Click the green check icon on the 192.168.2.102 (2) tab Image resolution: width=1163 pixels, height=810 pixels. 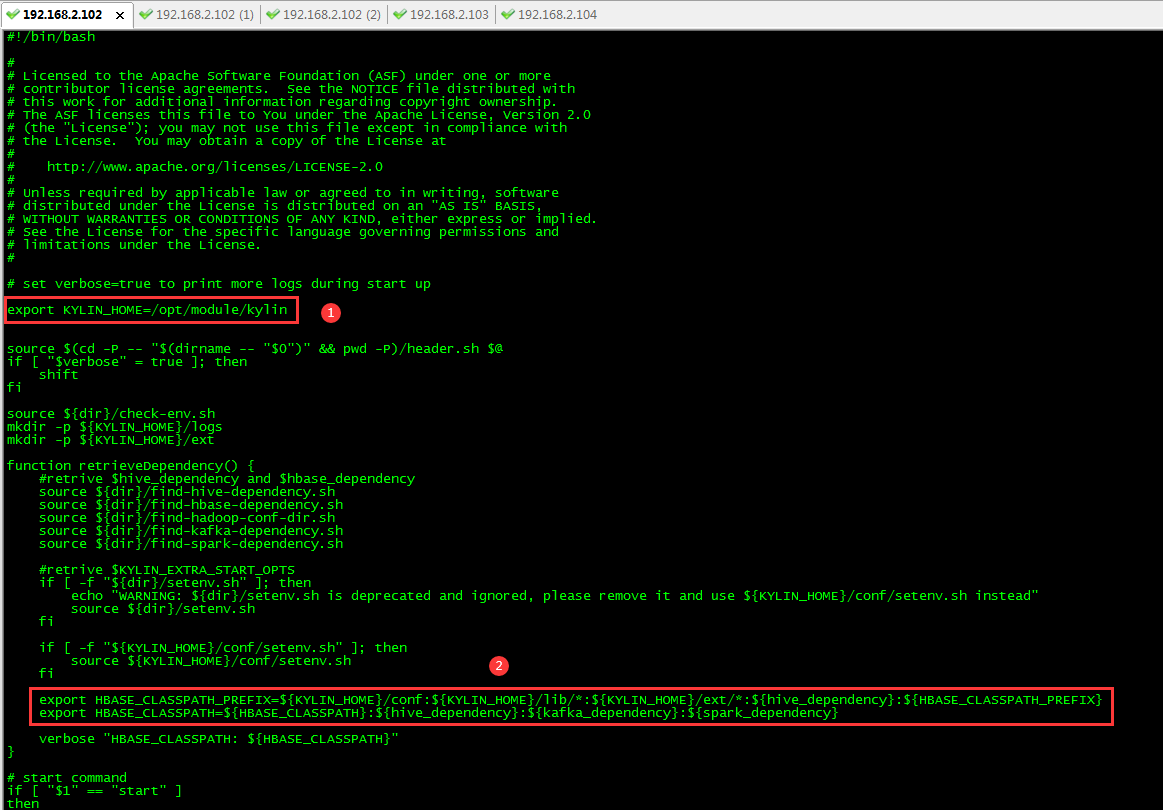coord(273,14)
